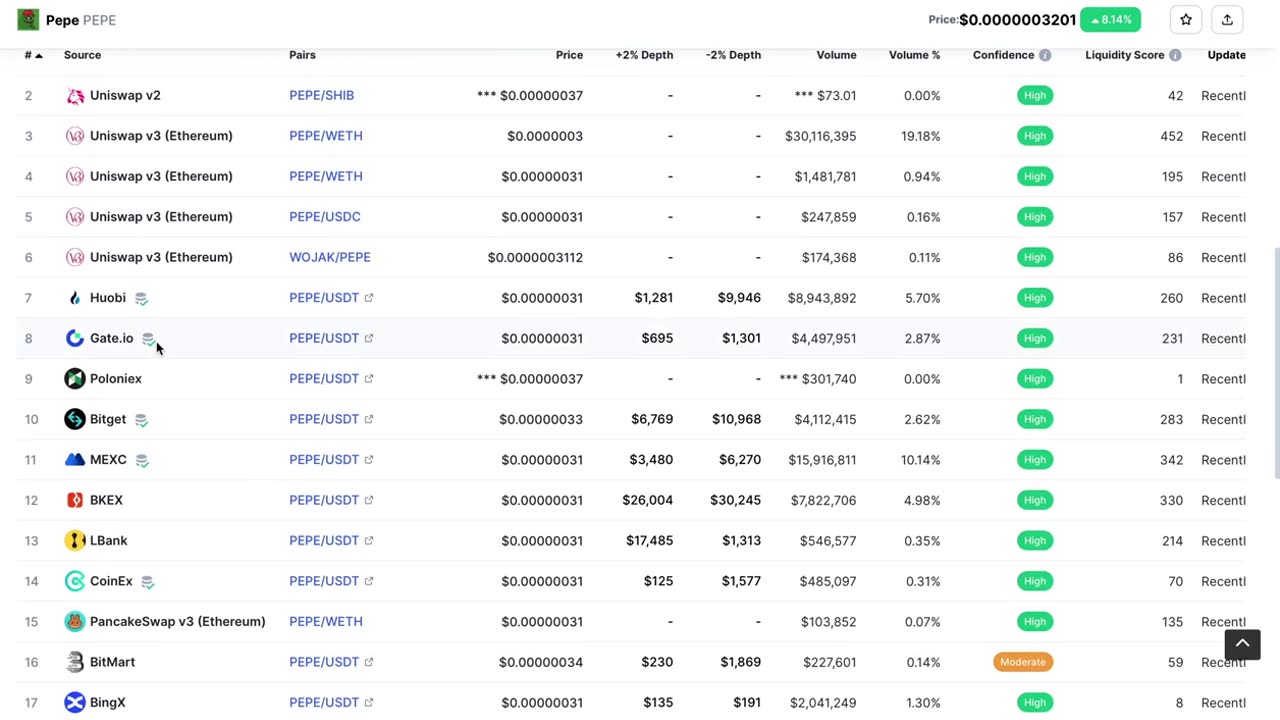
Task: Open PancakeSwap PEPE/WETH pair link
Action: 325,622
